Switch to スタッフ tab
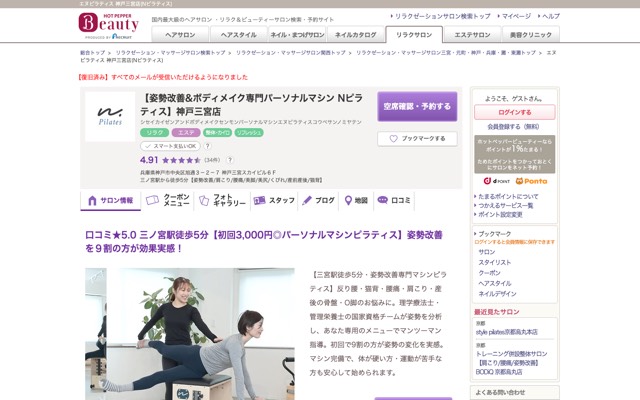Viewport: 640px width, 400px height. 274,200
